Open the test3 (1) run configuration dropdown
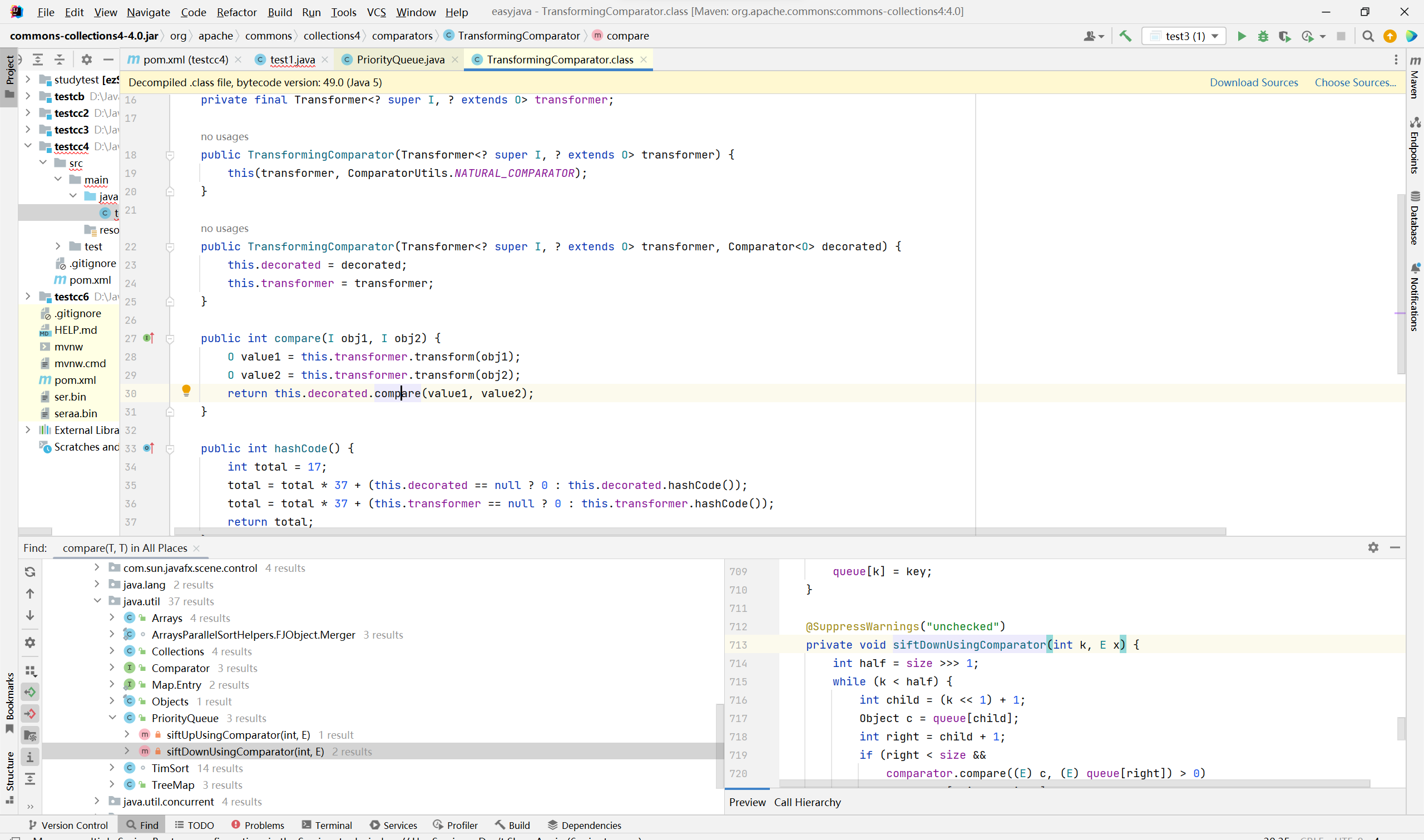The height and width of the screenshot is (840, 1424). click(x=1184, y=36)
